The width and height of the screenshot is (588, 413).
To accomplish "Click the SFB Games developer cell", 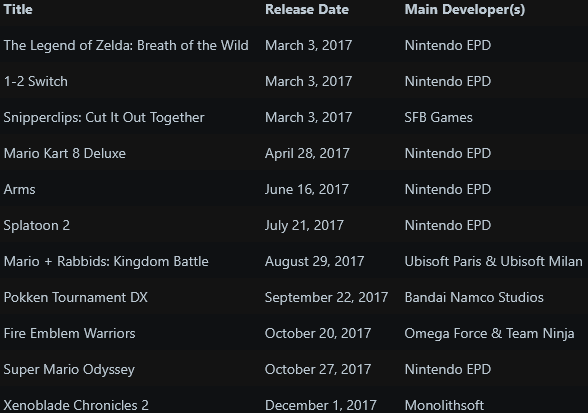I will [438, 117].
